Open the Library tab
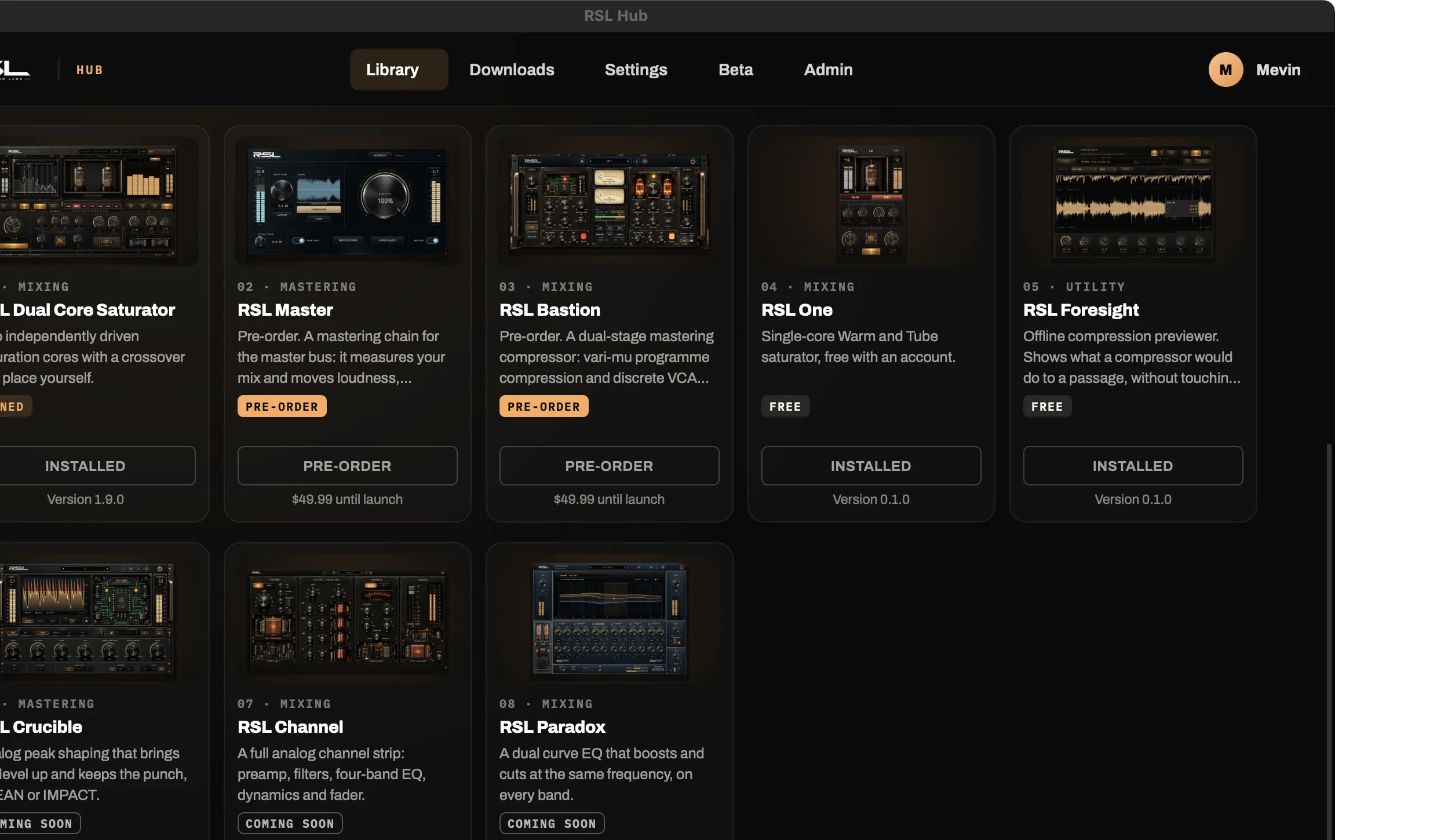Viewport: 1437px width, 840px height. 399,70
